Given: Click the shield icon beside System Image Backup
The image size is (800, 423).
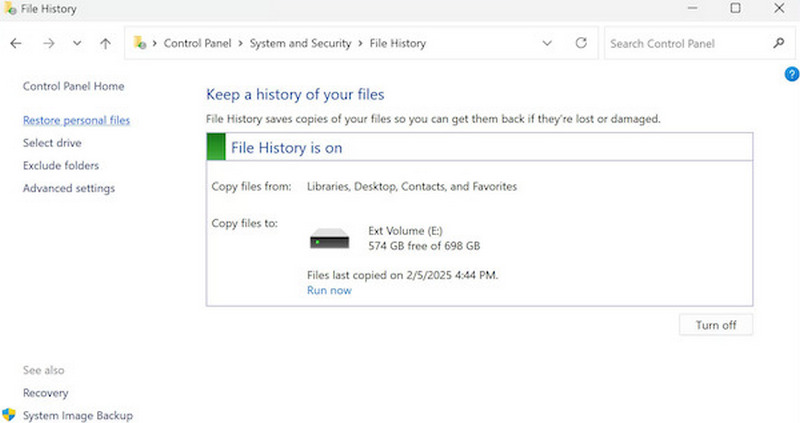Looking at the screenshot, I should (9, 415).
